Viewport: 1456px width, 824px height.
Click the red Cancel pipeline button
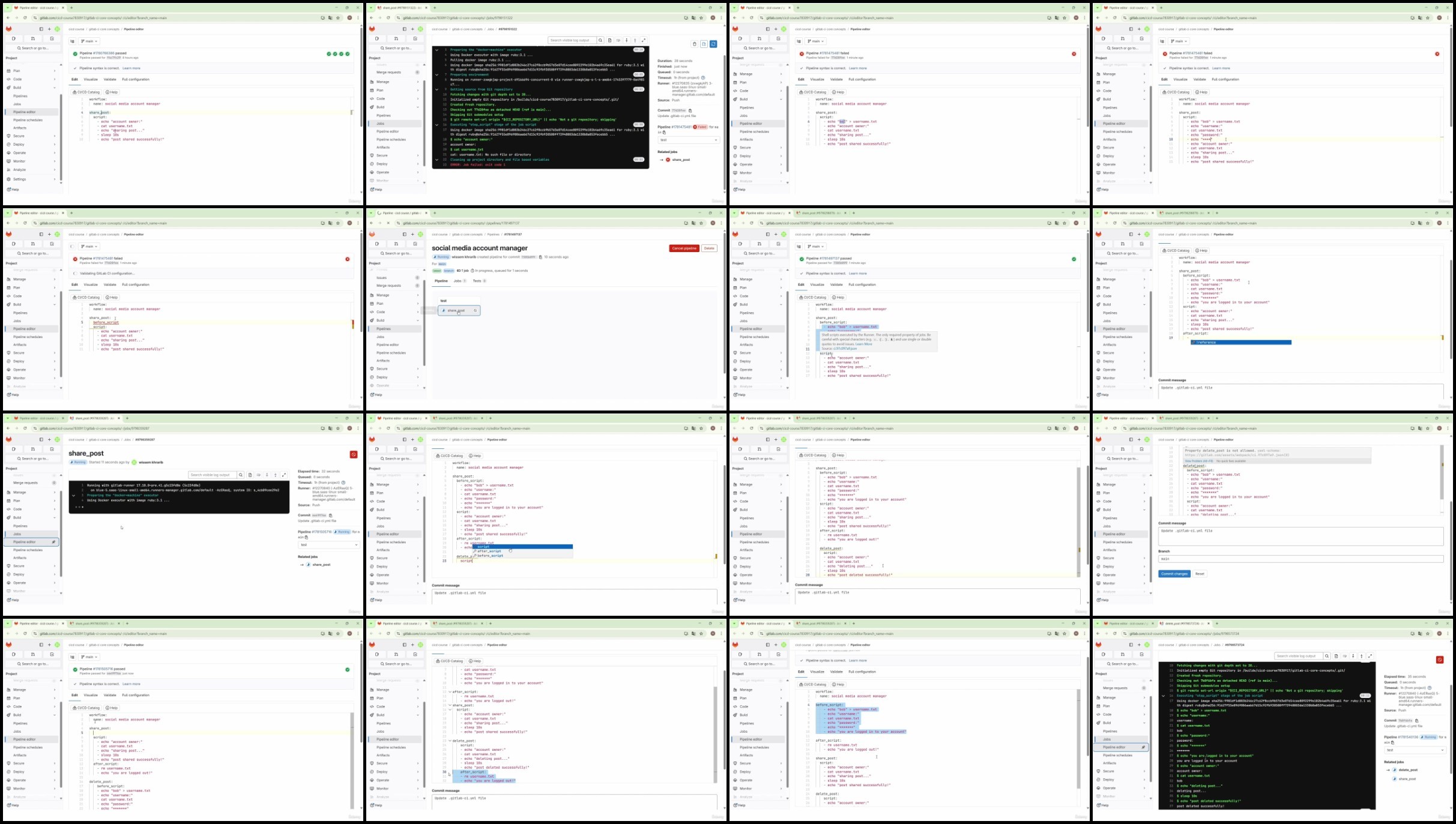684,248
